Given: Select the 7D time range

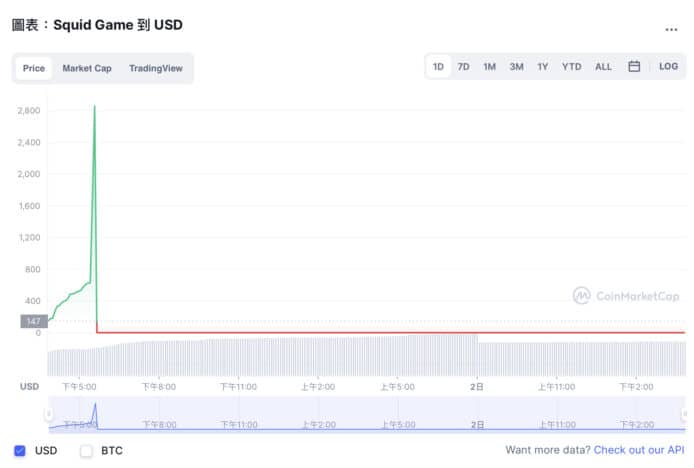Looking at the screenshot, I should [463, 67].
